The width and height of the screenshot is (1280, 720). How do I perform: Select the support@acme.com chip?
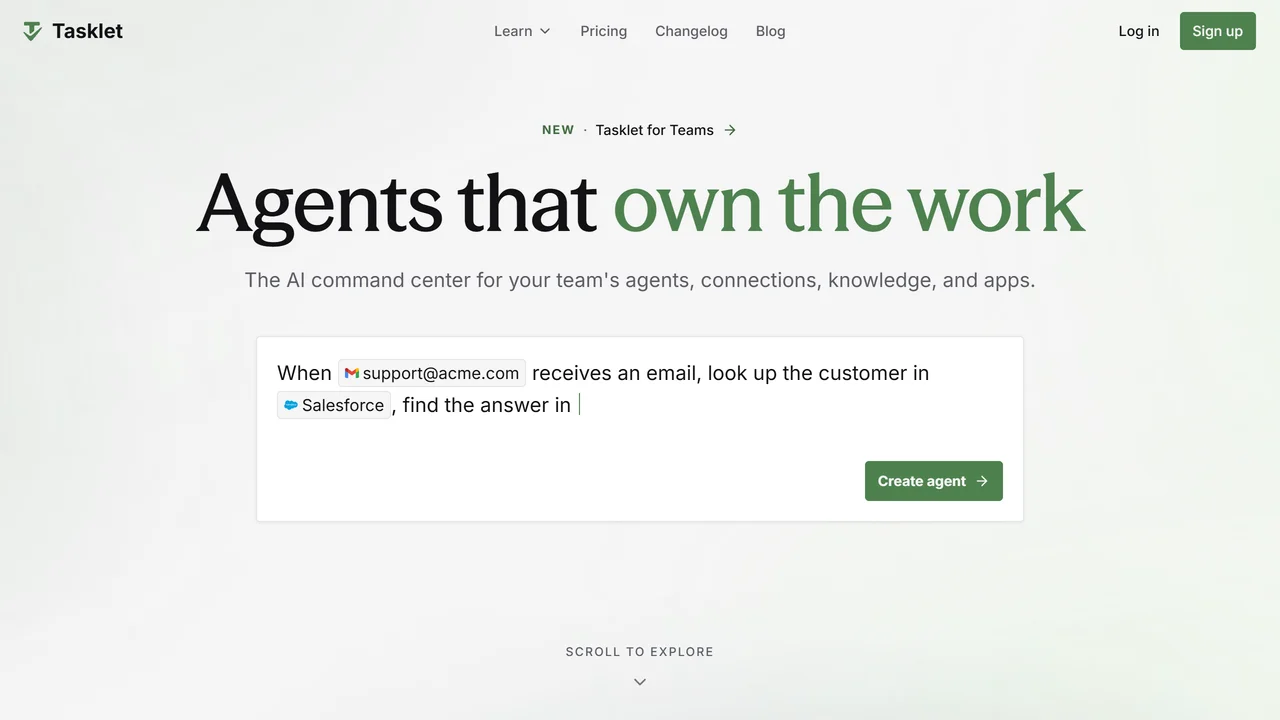pos(432,373)
